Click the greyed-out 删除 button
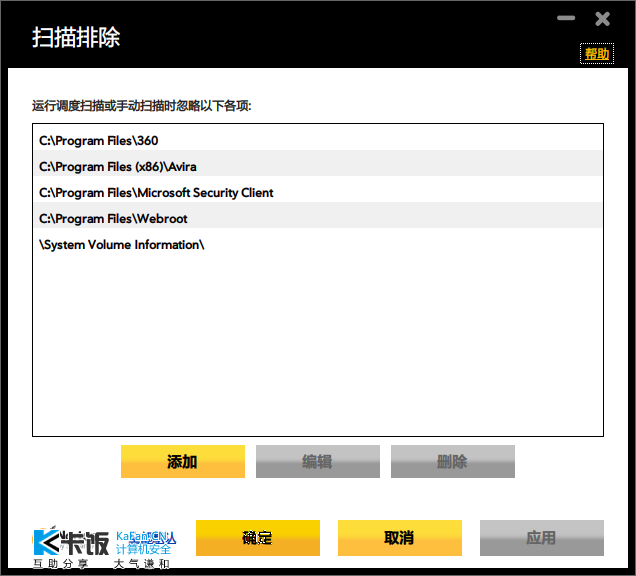The image size is (636, 576). [x=453, y=462]
